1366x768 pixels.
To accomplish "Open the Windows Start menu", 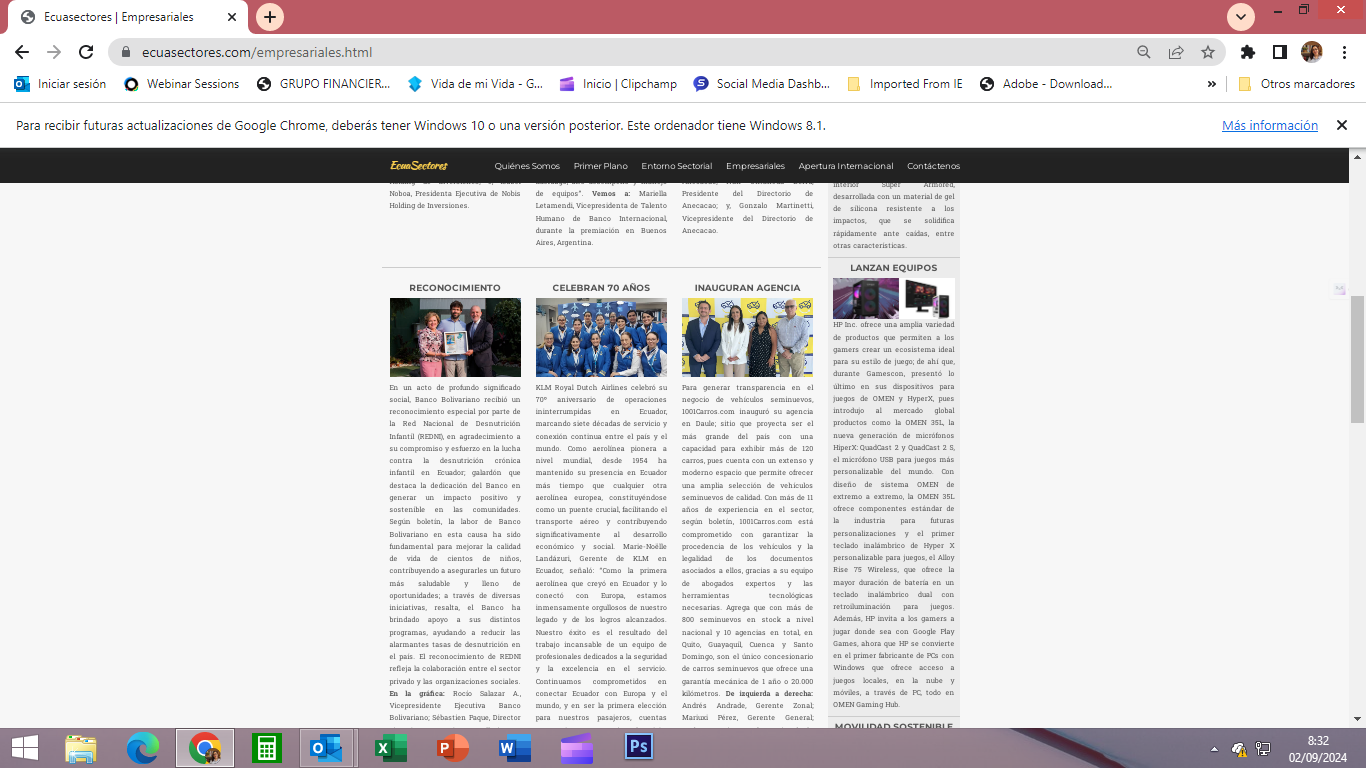I will pyautogui.click(x=25, y=748).
